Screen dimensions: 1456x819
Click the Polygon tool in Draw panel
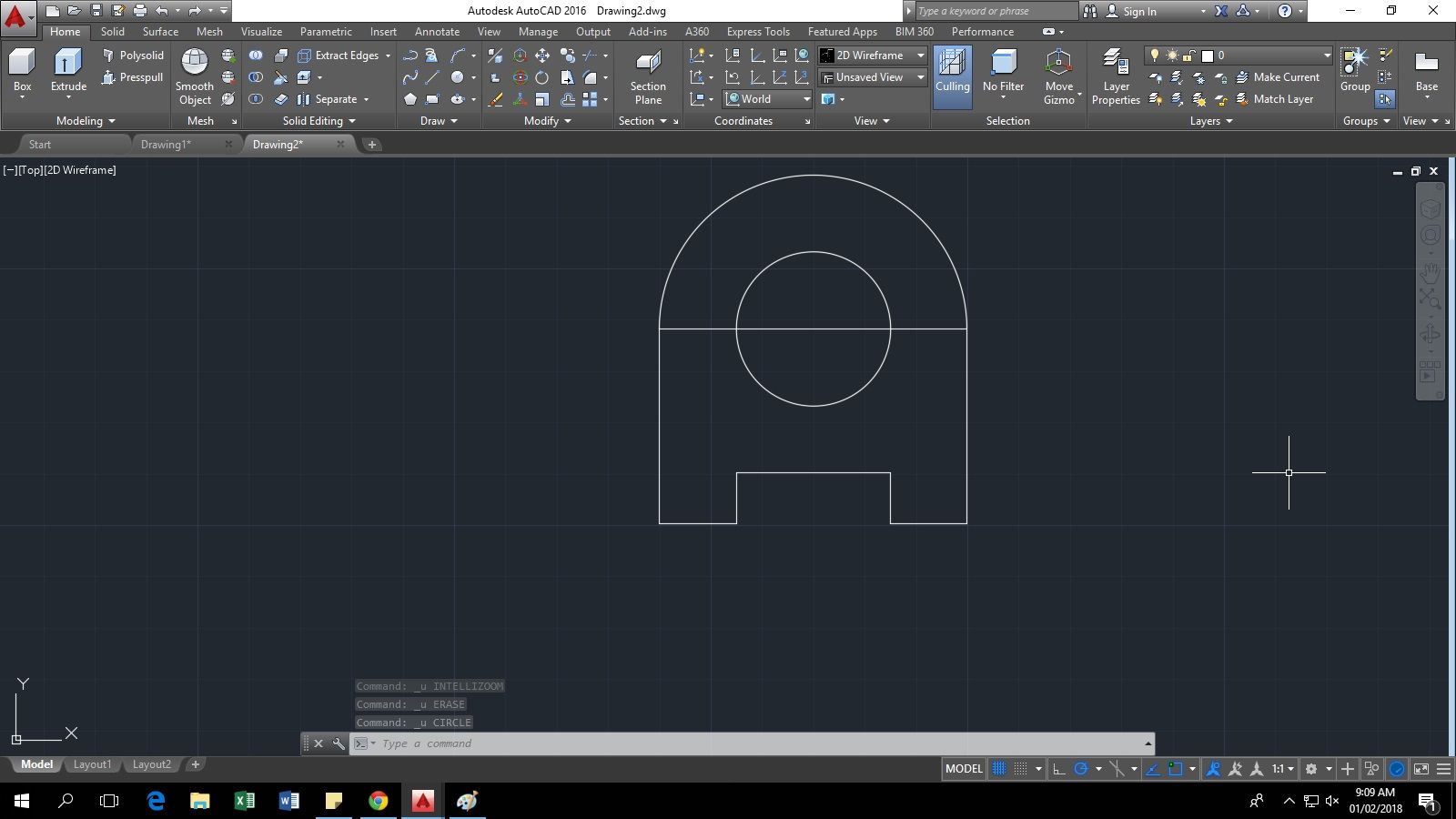click(410, 99)
